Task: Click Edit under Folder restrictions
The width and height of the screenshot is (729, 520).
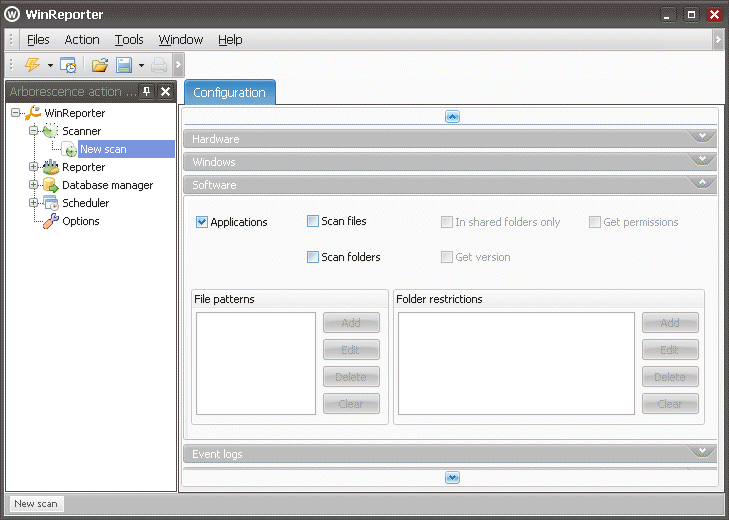Action: point(670,349)
